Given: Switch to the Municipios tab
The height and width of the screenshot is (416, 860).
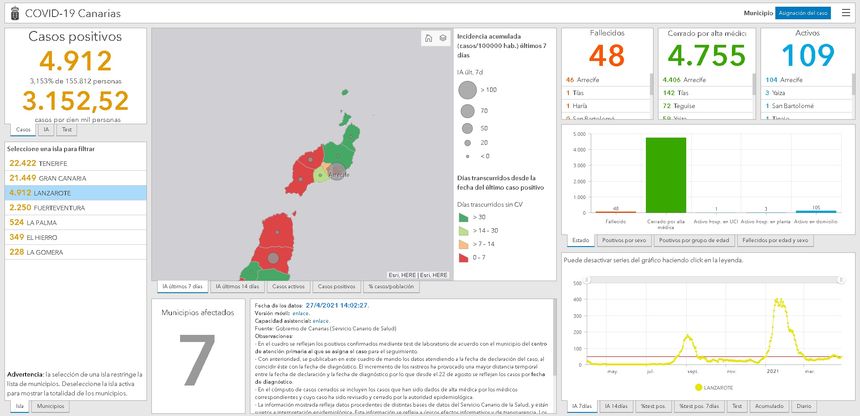Looking at the screenshot, I should pos(51,407).
